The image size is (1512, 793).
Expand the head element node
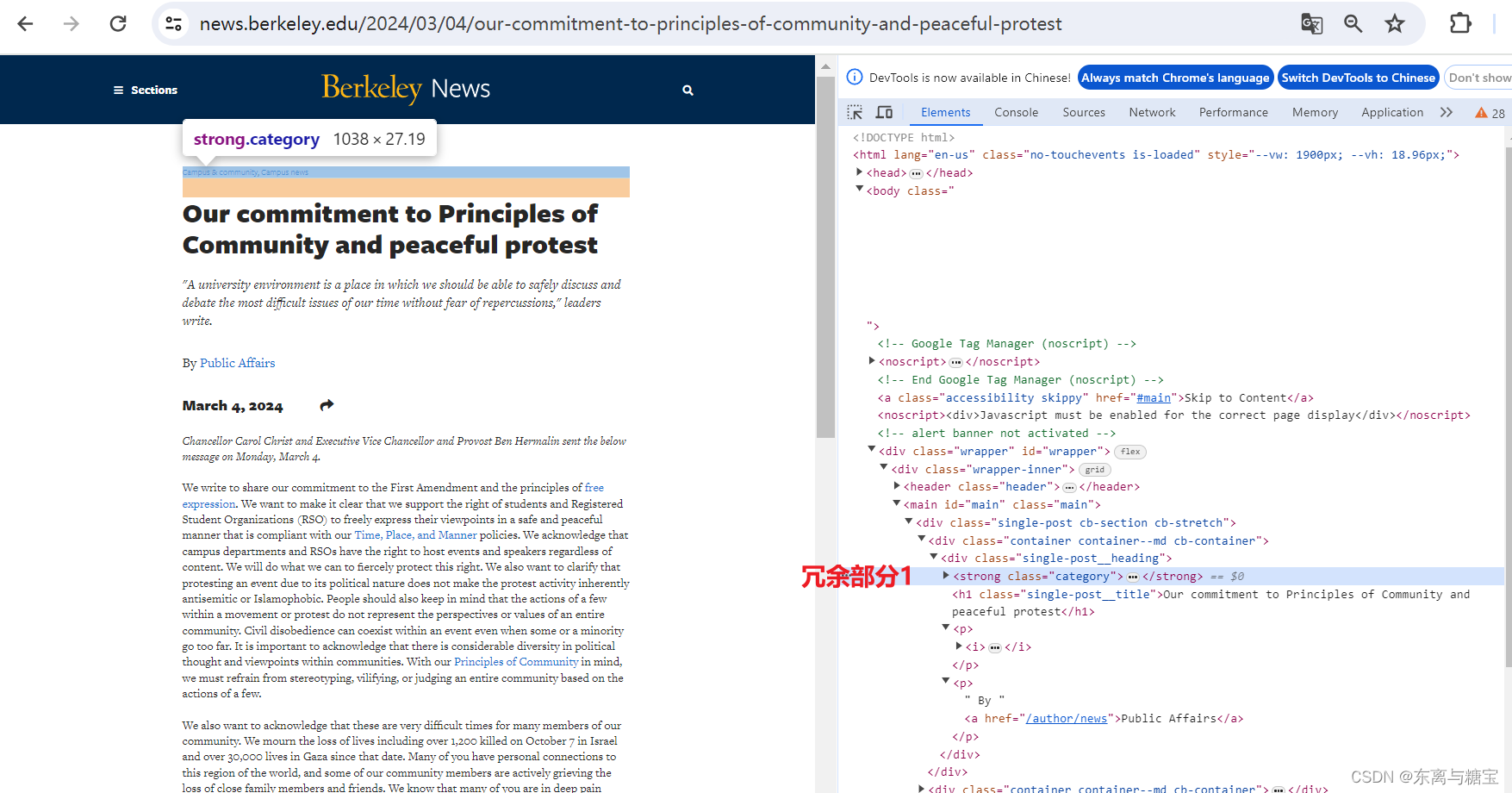(x=859, y=172)
